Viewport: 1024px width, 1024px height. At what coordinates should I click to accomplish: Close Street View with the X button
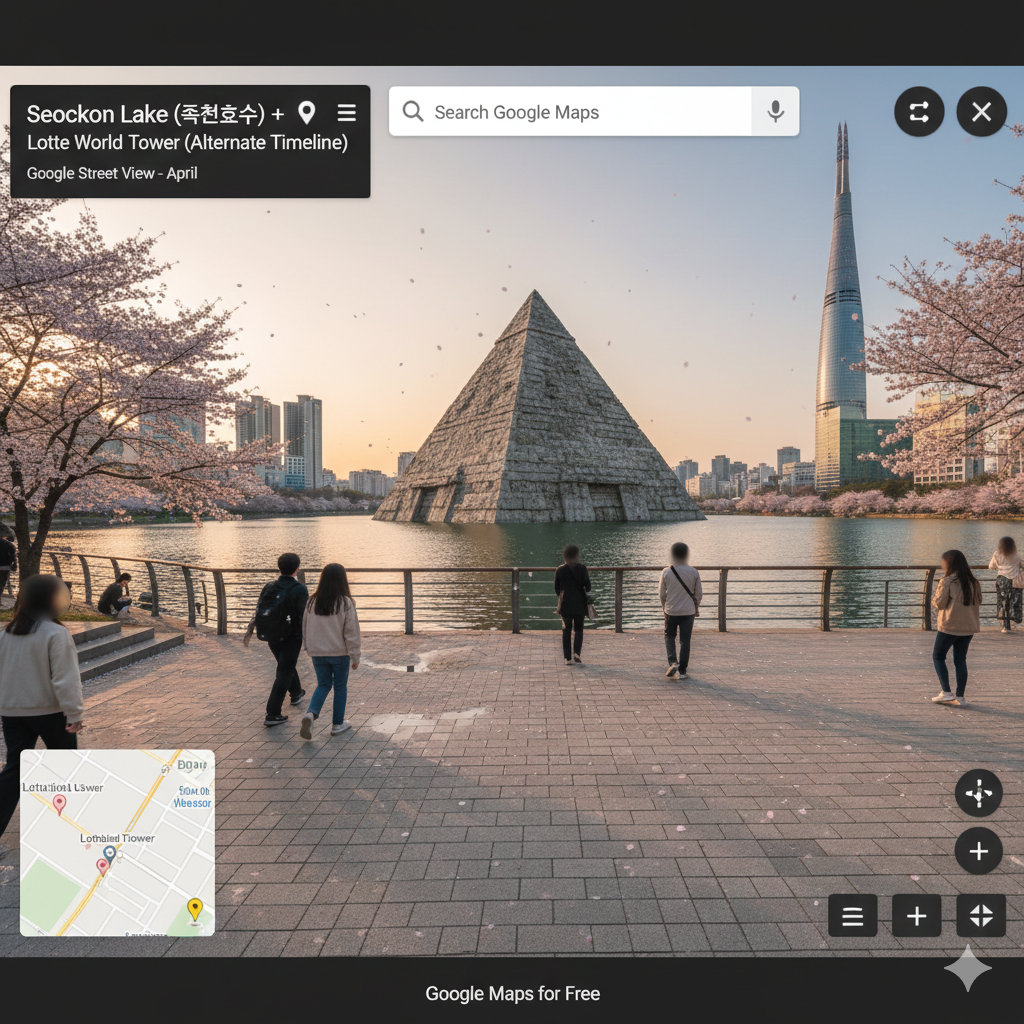pyautogui.click(x=981, y=111)
